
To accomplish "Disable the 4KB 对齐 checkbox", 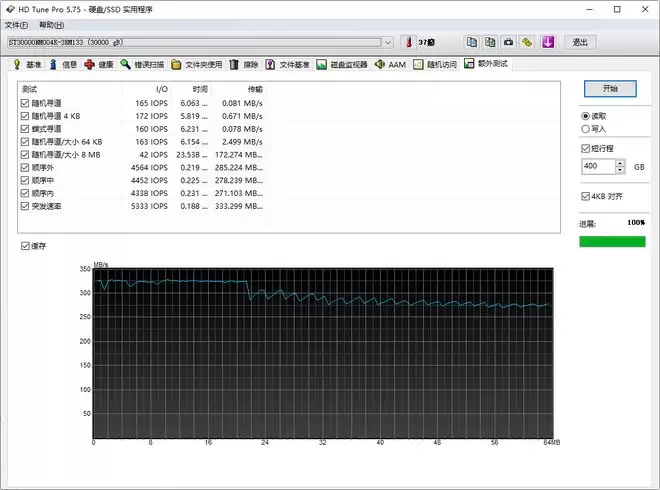I will 586,196.
